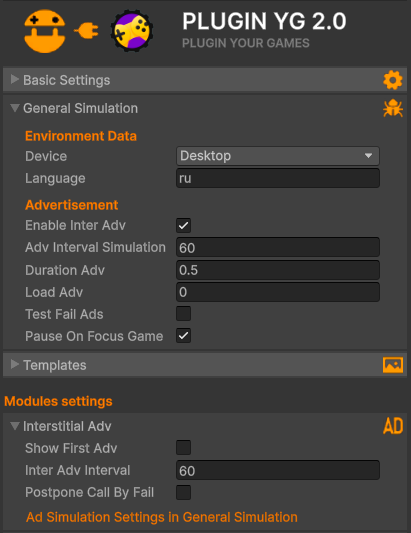Disable the Pause On Focus Game checkbox

click(x=184, y=336)
